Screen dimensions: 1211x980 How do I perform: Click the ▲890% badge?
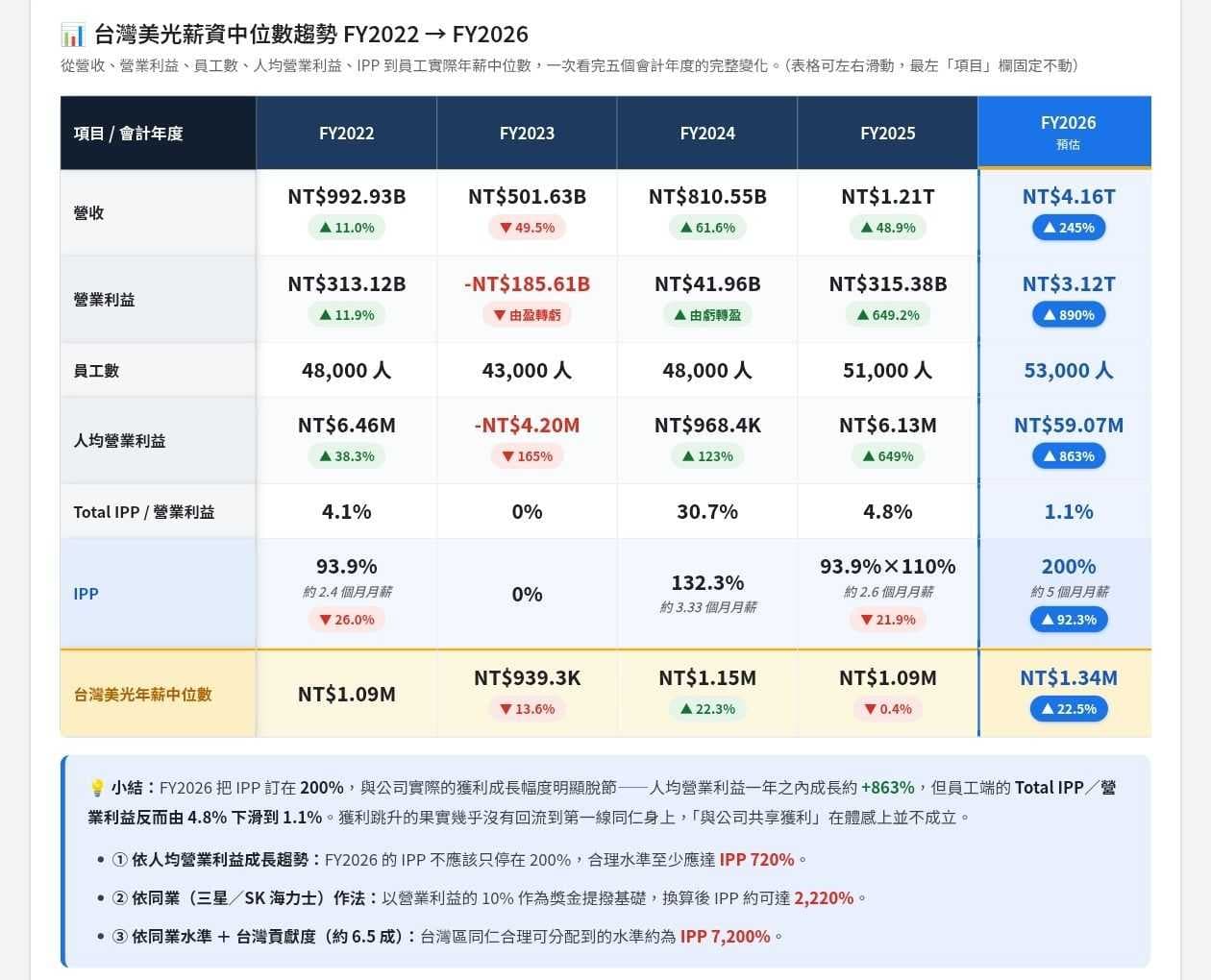pyautogui.click(x=1069, y=315)
